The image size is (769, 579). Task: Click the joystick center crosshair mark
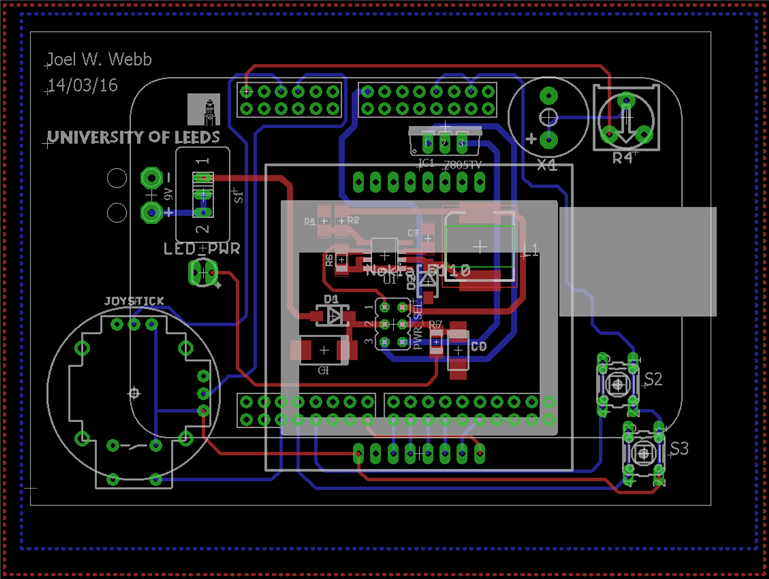pos(134,393)
